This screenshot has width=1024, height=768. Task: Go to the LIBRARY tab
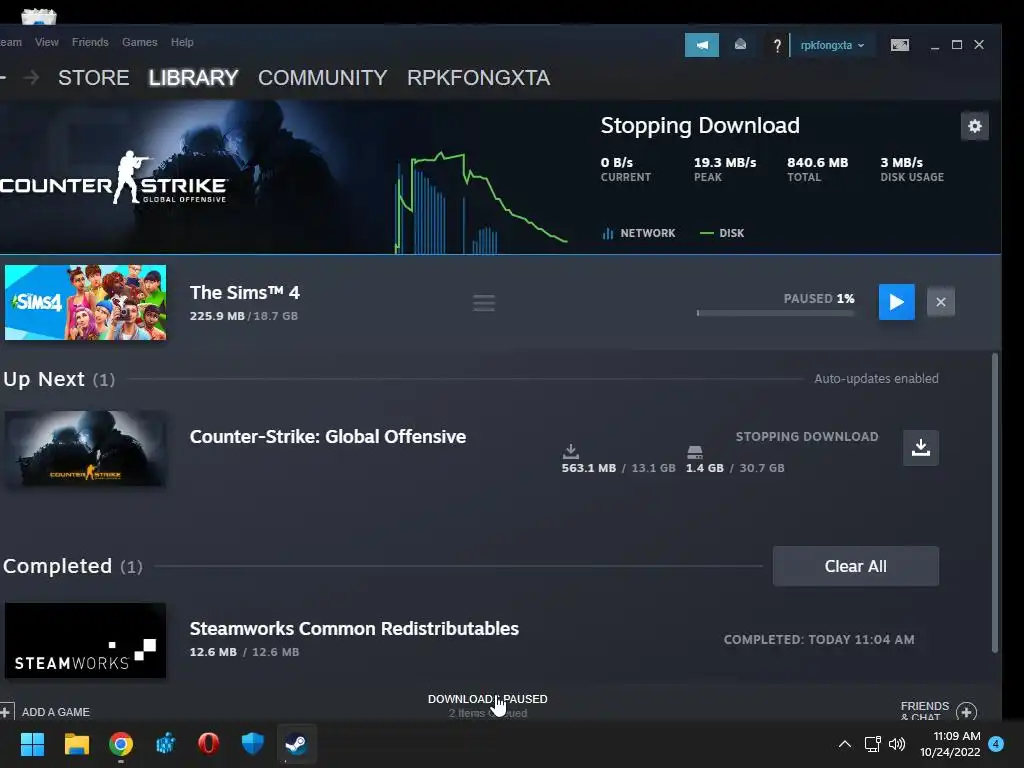[193, 78]
